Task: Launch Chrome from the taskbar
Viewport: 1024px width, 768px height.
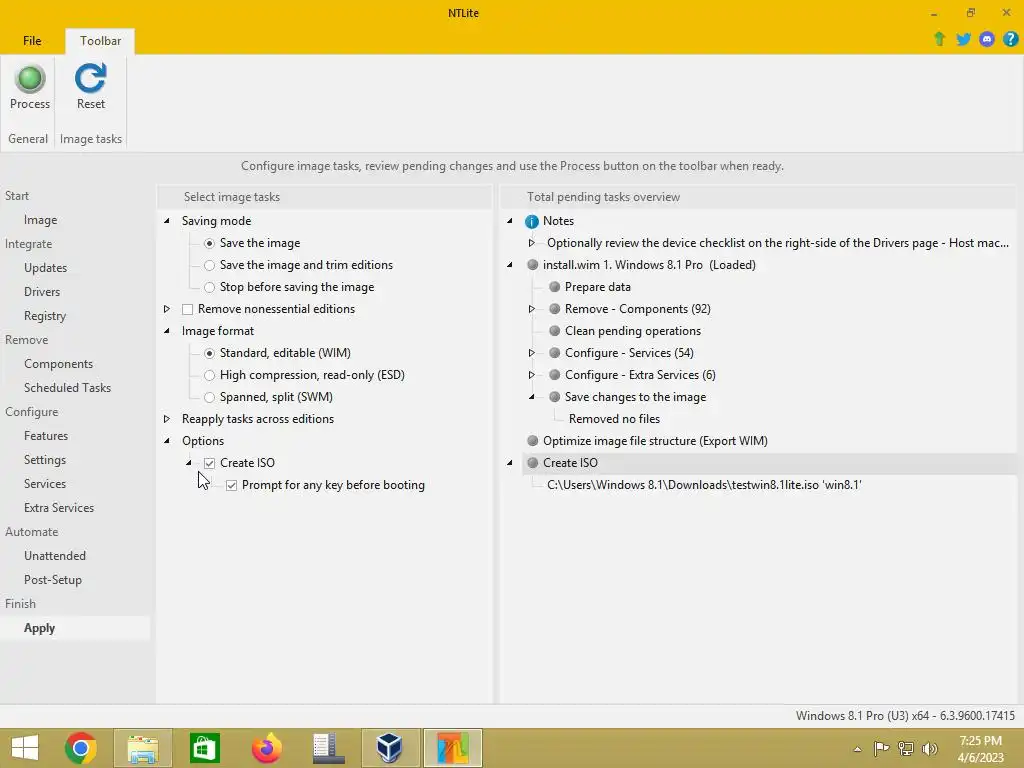Action: point(81,748)
